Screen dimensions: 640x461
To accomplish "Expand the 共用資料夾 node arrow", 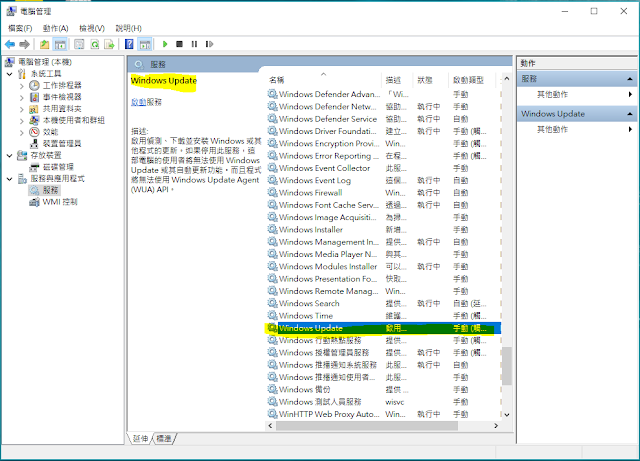I will click(x=22, y=109).
